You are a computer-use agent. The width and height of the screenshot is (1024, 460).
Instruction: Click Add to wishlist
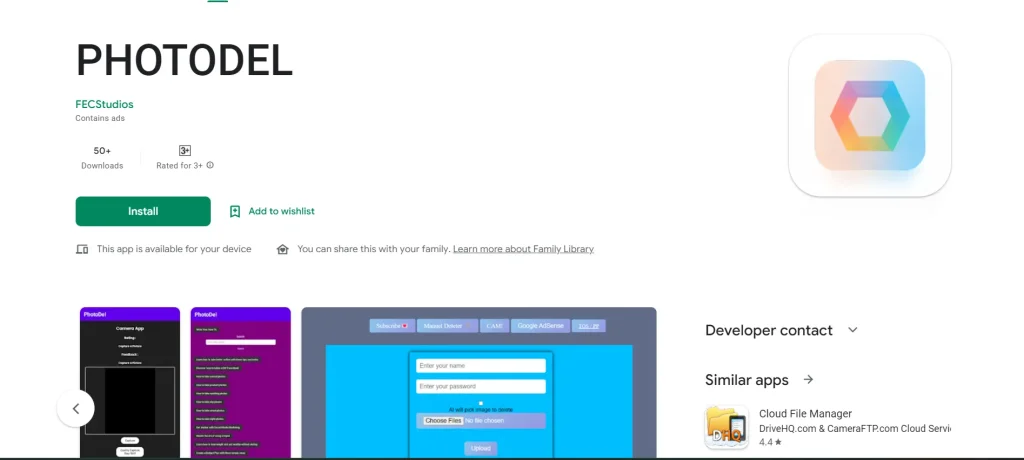click(281, 211)
